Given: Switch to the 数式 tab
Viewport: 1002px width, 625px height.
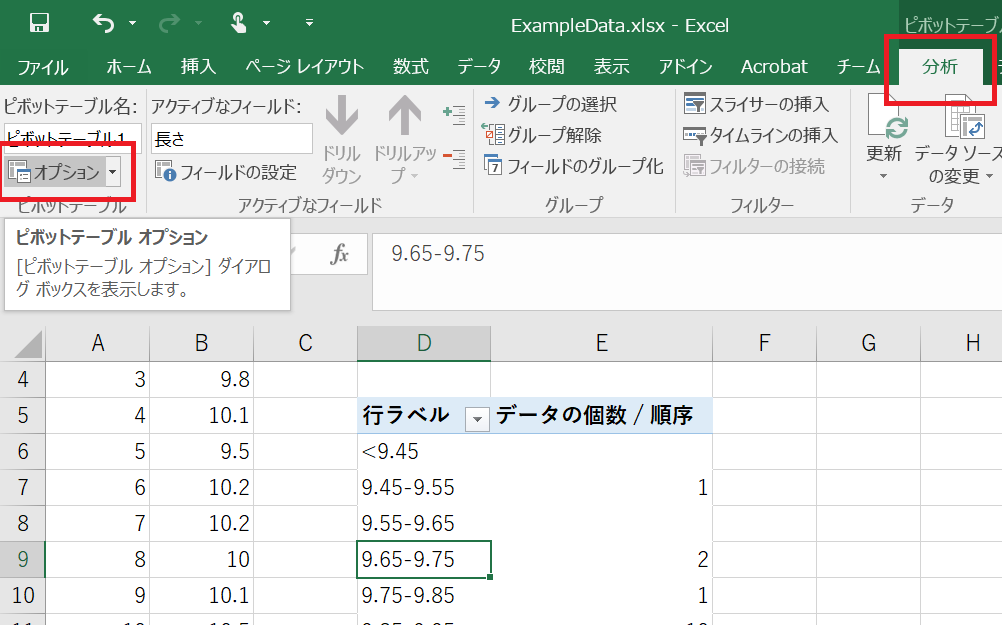Looking at the screenshot, I should 410,66.
